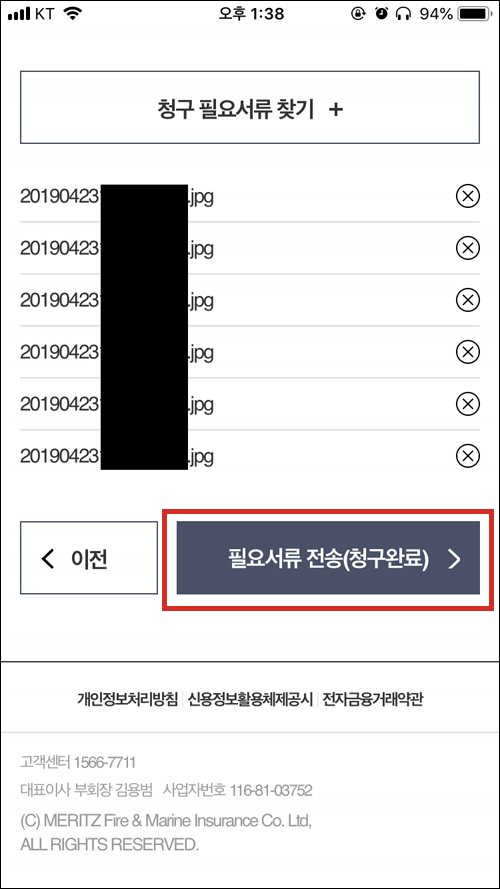Remove the second attached jpg file
This screenshot has width=500, height=889.
tap(468, 248)
